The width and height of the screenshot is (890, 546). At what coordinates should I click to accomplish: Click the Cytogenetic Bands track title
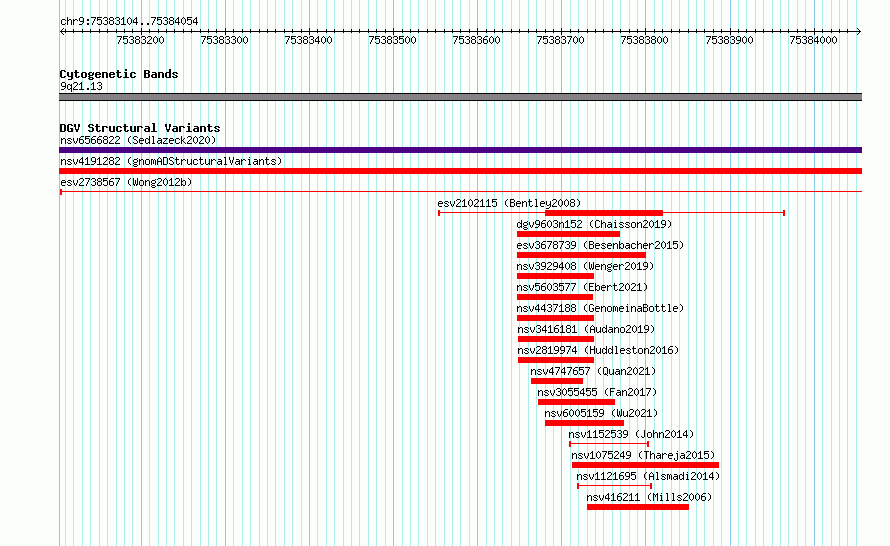point(119,74)
